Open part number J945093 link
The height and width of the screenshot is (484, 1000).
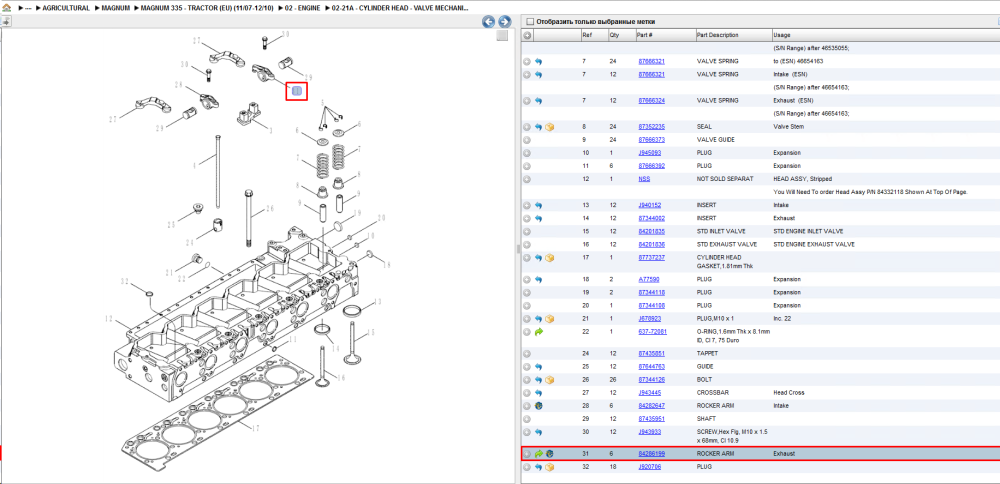pos(650,153)
